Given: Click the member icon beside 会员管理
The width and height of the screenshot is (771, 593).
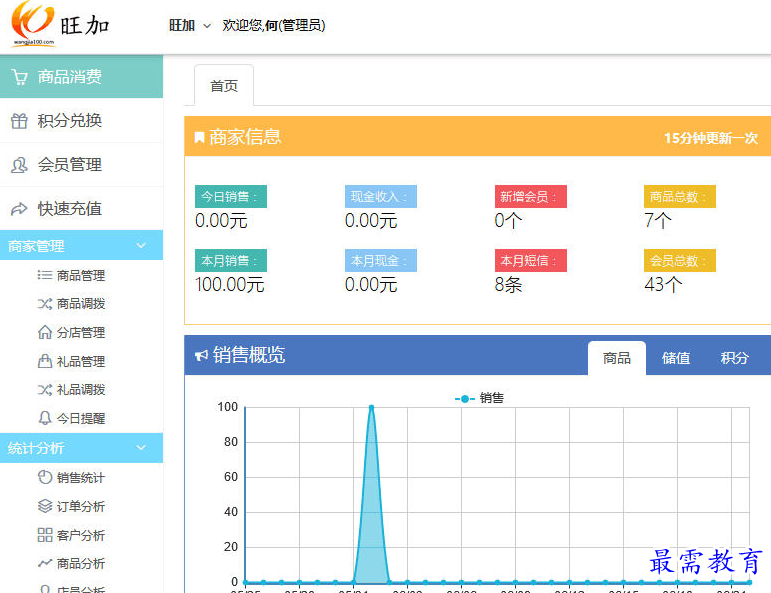Looking at the screenshot, I should tap(19, 165).
